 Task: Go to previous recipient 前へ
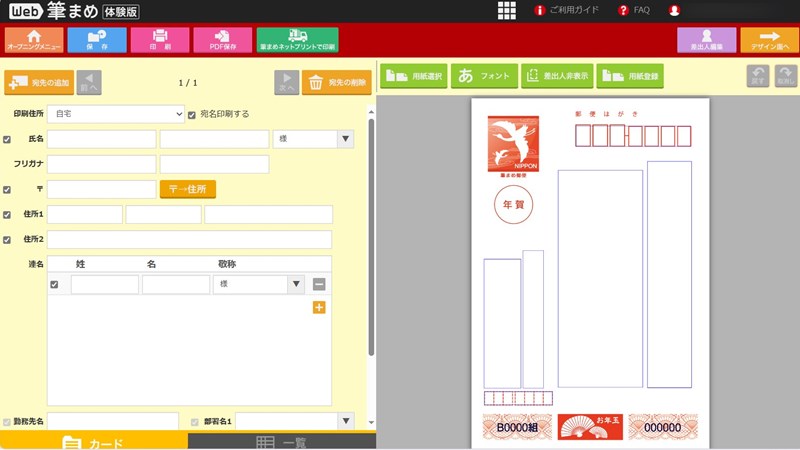click(89, 82)
